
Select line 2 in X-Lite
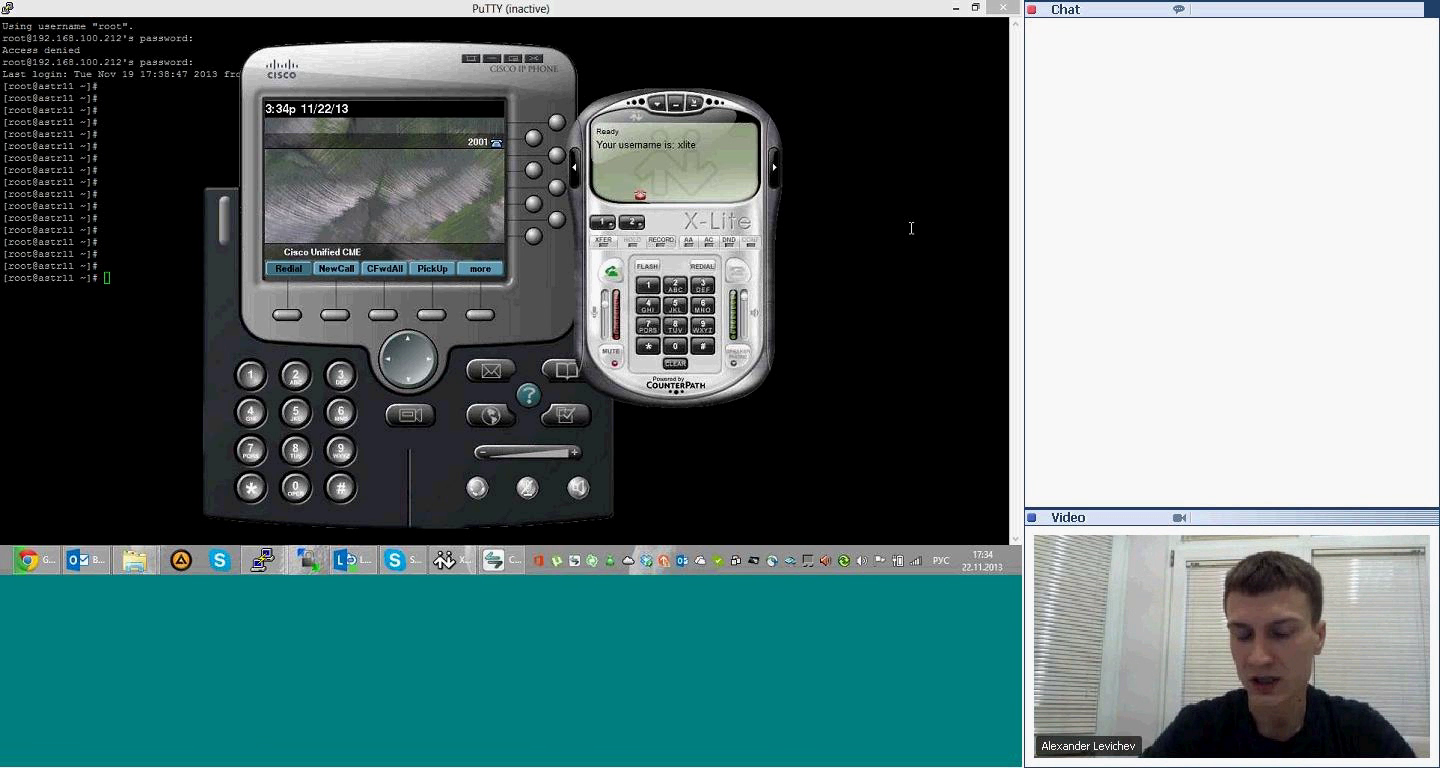pos(632,222)
